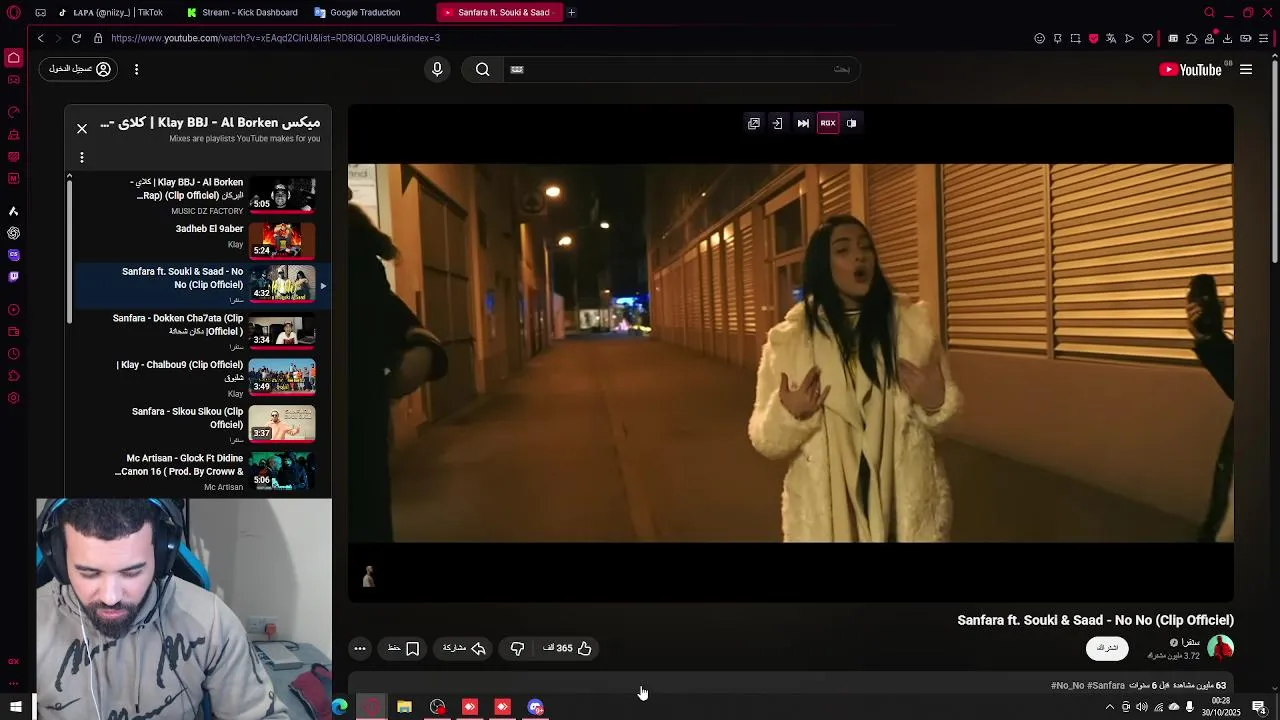The width and height of the screenshot is (1280, 720).
Task: Open a new browser tab
Action: (571, 12)
